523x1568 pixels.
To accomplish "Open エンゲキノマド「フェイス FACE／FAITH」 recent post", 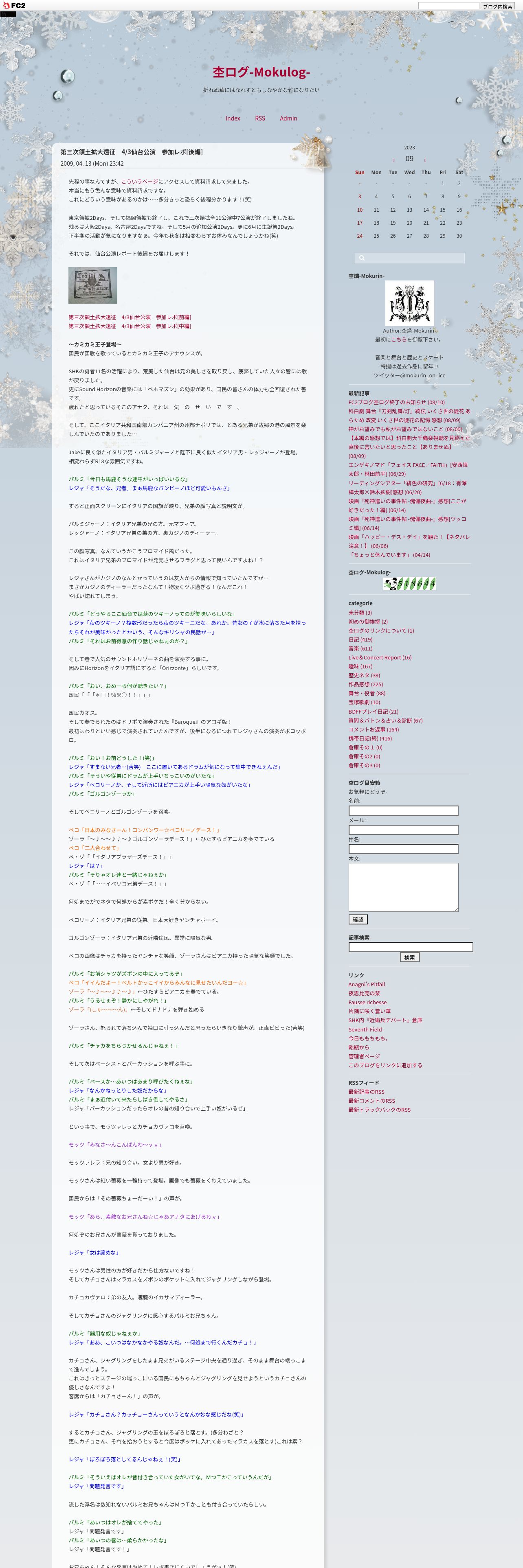I will pos(408,469).
